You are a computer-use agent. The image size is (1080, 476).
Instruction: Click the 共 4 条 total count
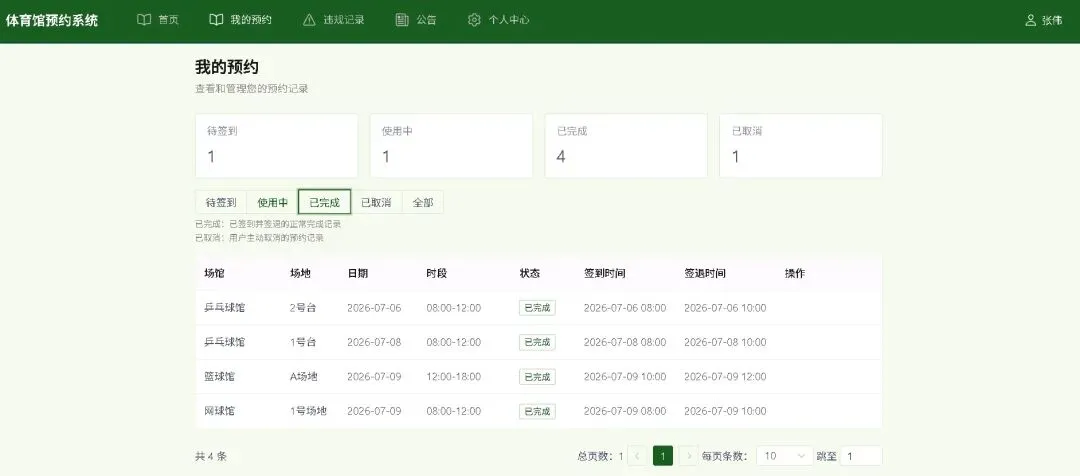click(x=211, y=456)
